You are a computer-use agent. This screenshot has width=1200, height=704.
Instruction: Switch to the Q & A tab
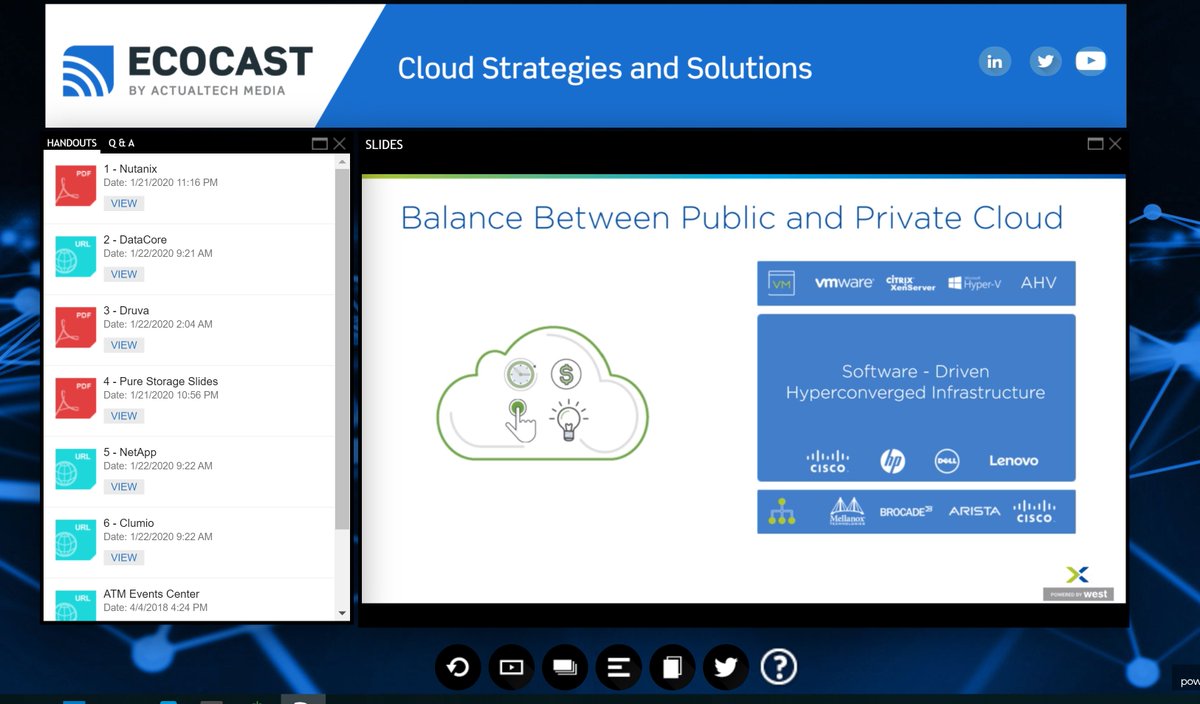[x=121, y=144]
